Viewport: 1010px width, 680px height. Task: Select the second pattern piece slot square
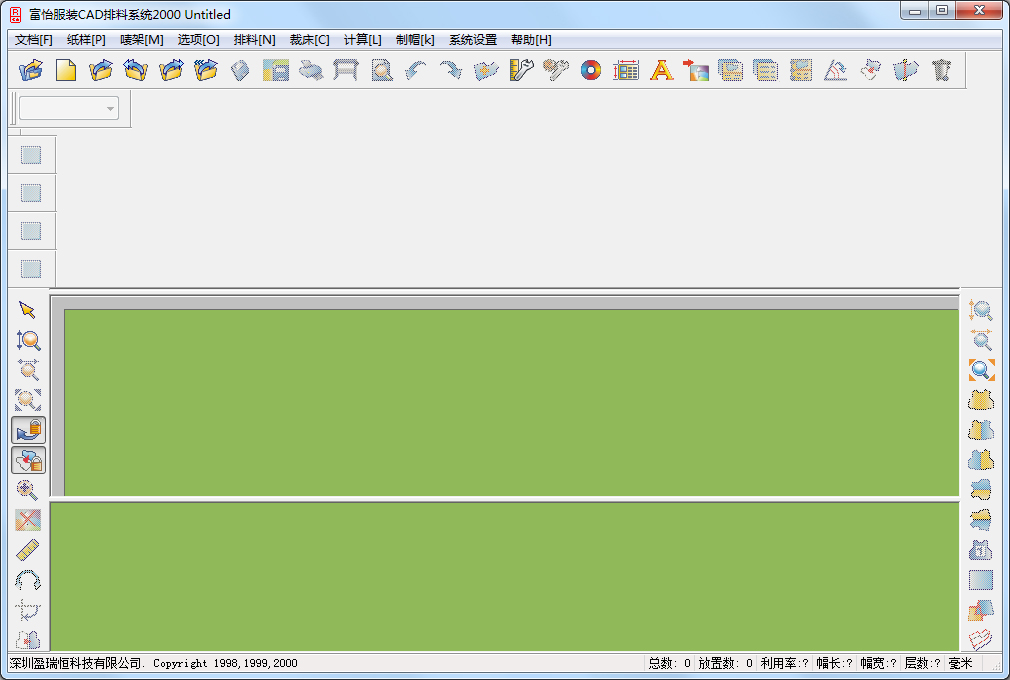coord(31,193)
